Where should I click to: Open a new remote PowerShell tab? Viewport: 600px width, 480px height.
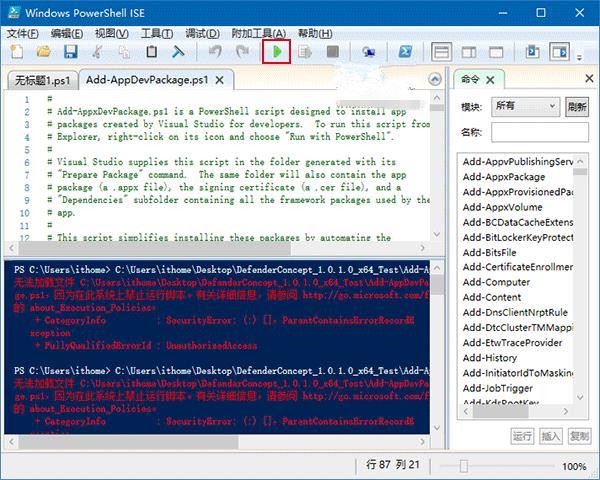pos(368,52)
